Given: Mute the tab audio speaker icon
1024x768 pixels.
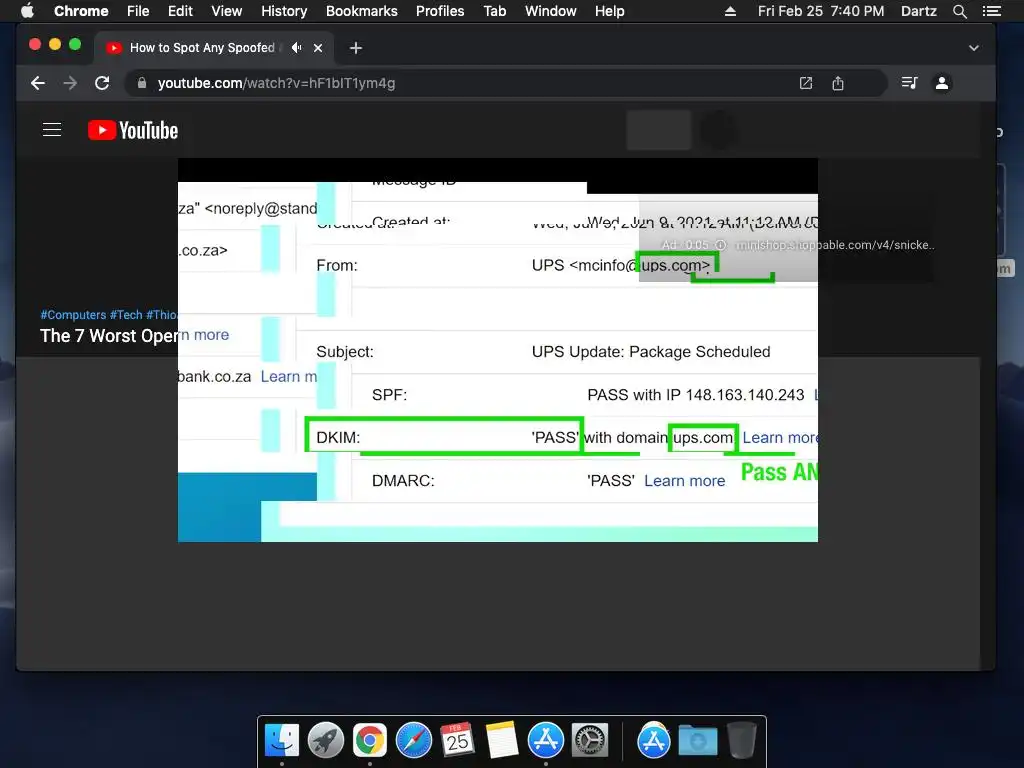Looking at the screenshot, I should tap(297, 48).
